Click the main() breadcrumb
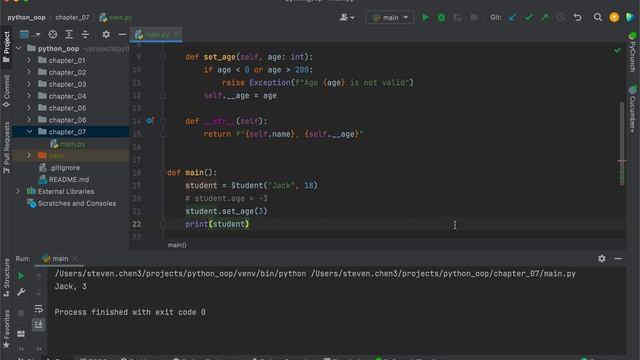 [177, 245]
